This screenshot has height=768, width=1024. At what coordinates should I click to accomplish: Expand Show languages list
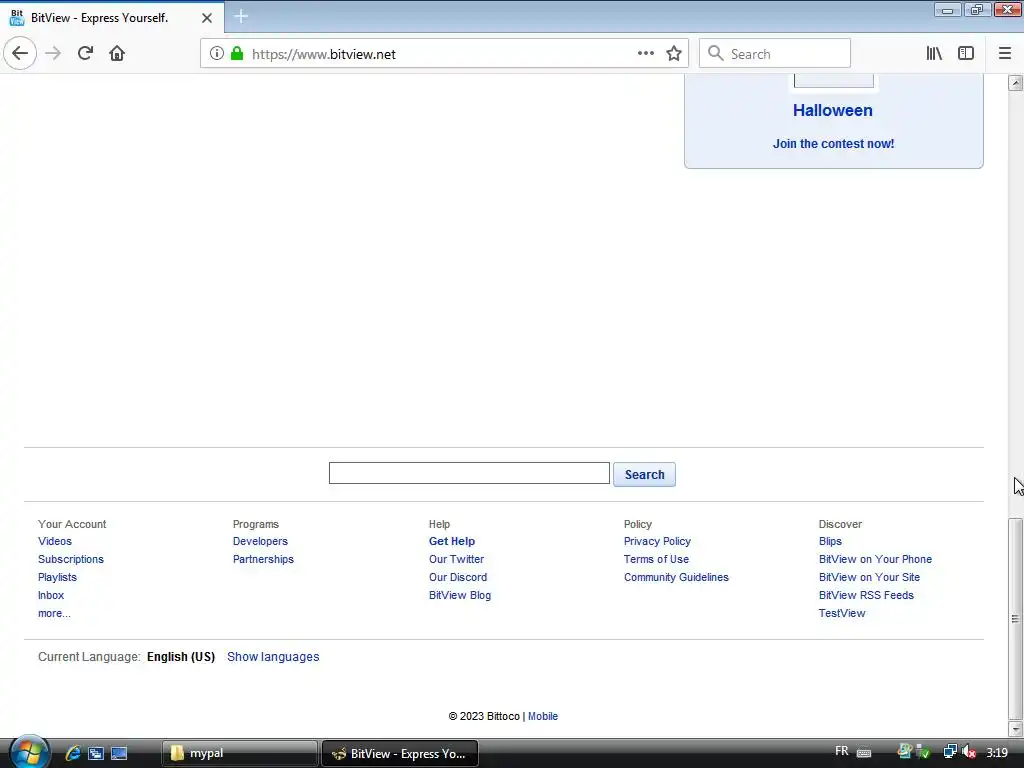click(x=273, y=657)
